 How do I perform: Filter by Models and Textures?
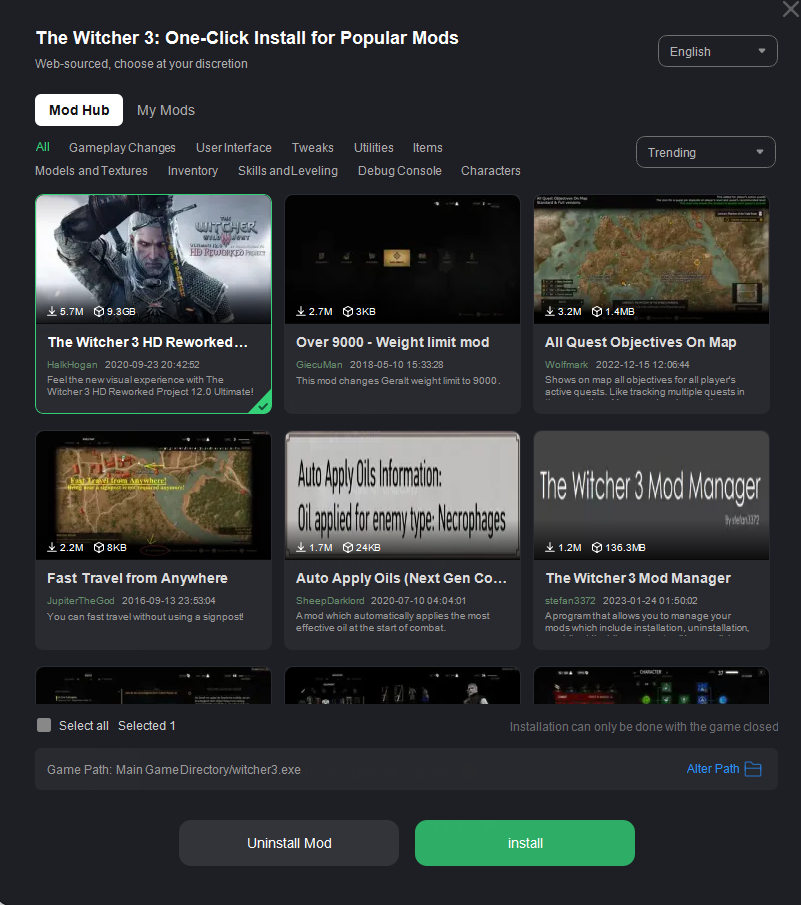click(91, 171)
